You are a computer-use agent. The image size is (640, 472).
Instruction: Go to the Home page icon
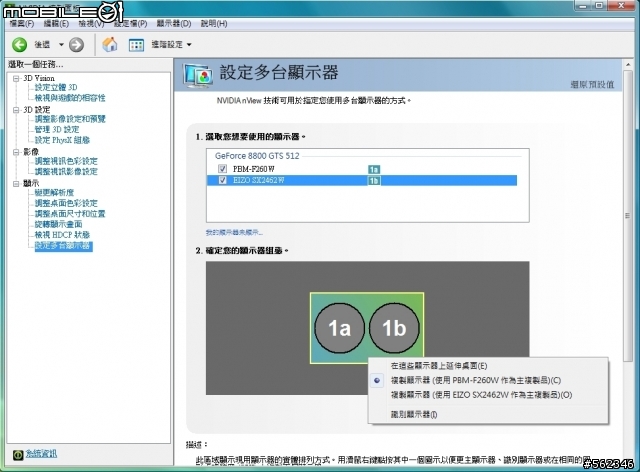click(x=109, y=44)
